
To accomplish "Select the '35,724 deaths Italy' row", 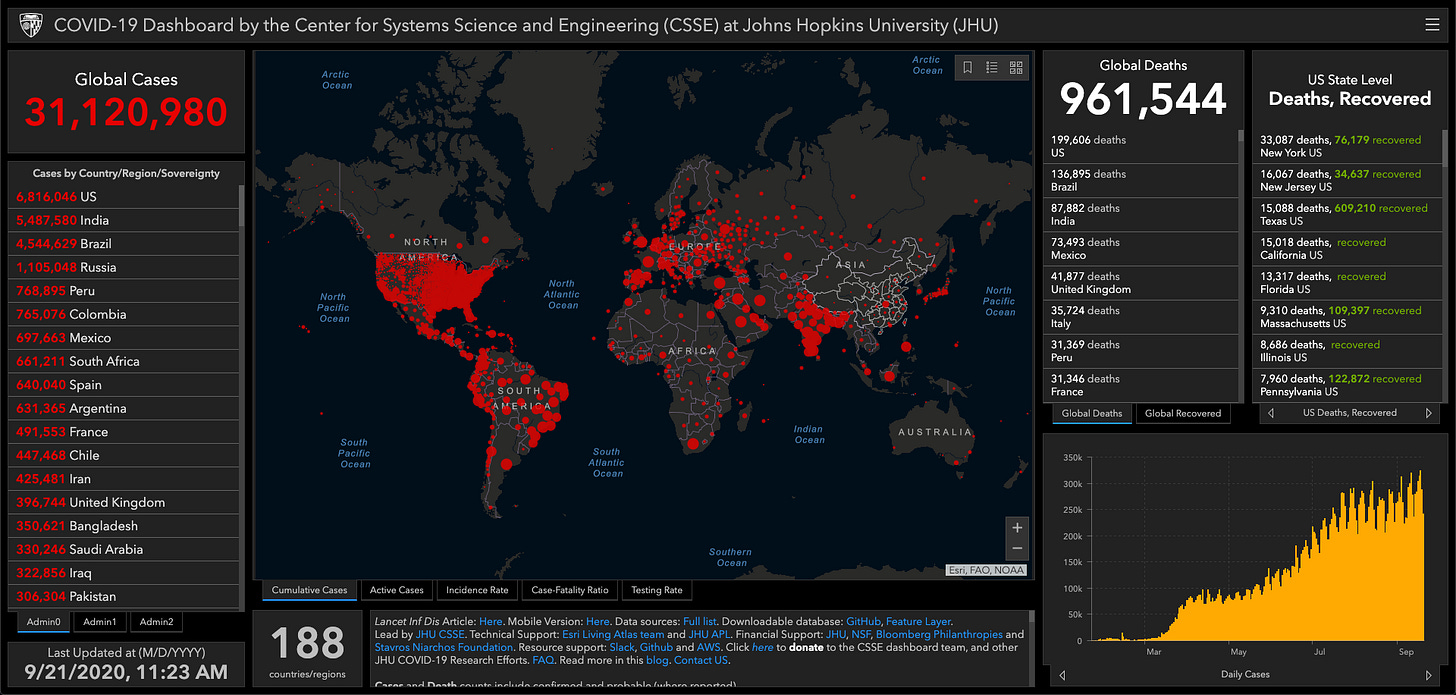I will [1141, 317].
